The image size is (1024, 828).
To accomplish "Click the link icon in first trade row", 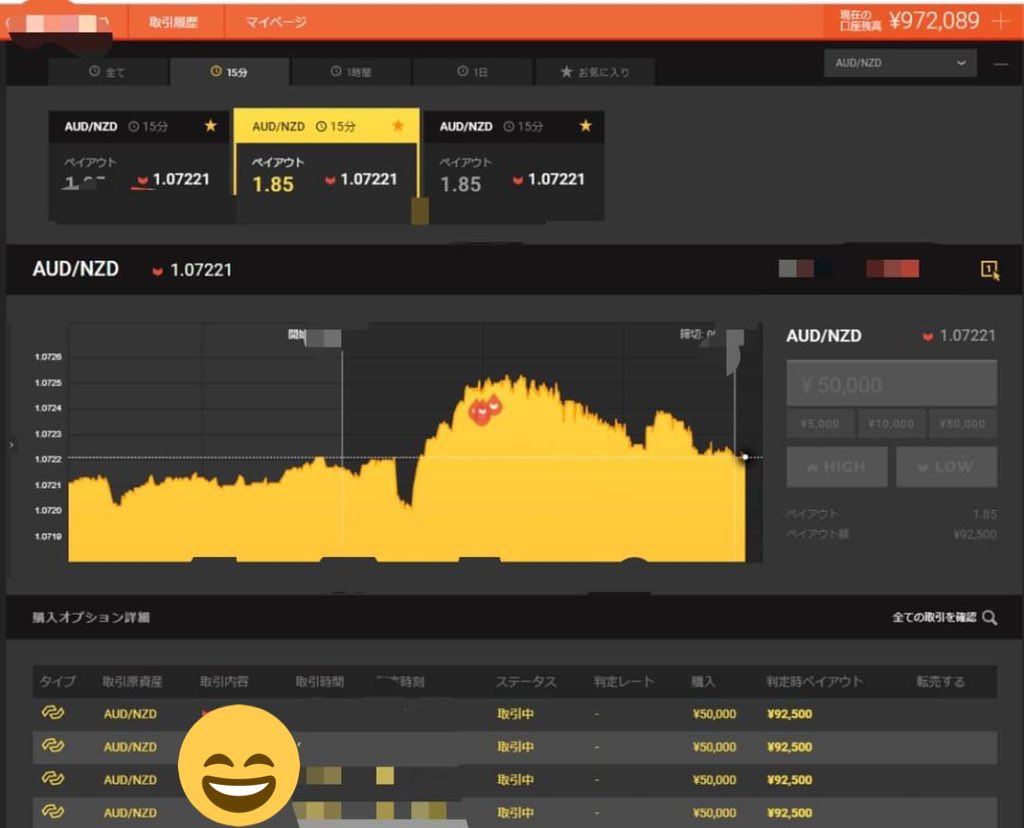I will pyautogui.click(x=53, y=713).
